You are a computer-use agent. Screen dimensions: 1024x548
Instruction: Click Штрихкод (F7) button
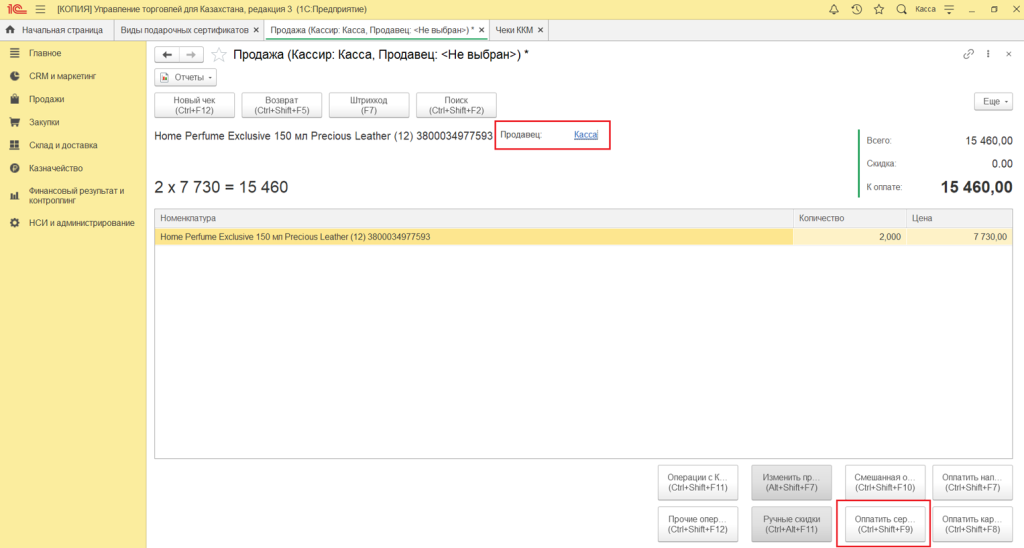pyautogui.click(x=369, y=105)
